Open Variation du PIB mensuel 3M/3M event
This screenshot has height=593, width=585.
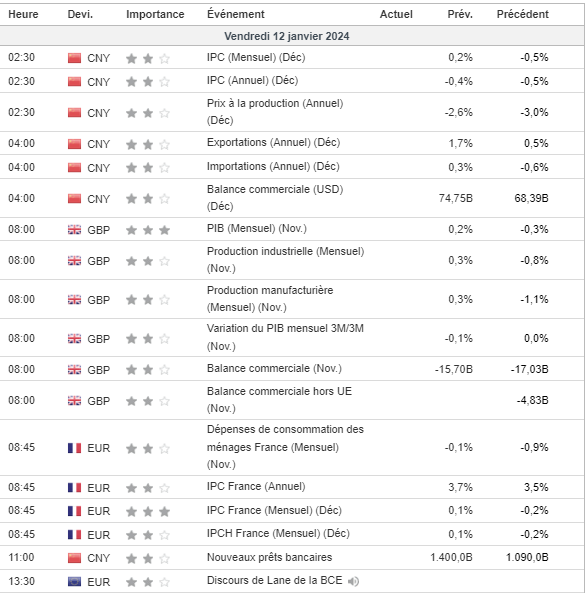[285, 337]
